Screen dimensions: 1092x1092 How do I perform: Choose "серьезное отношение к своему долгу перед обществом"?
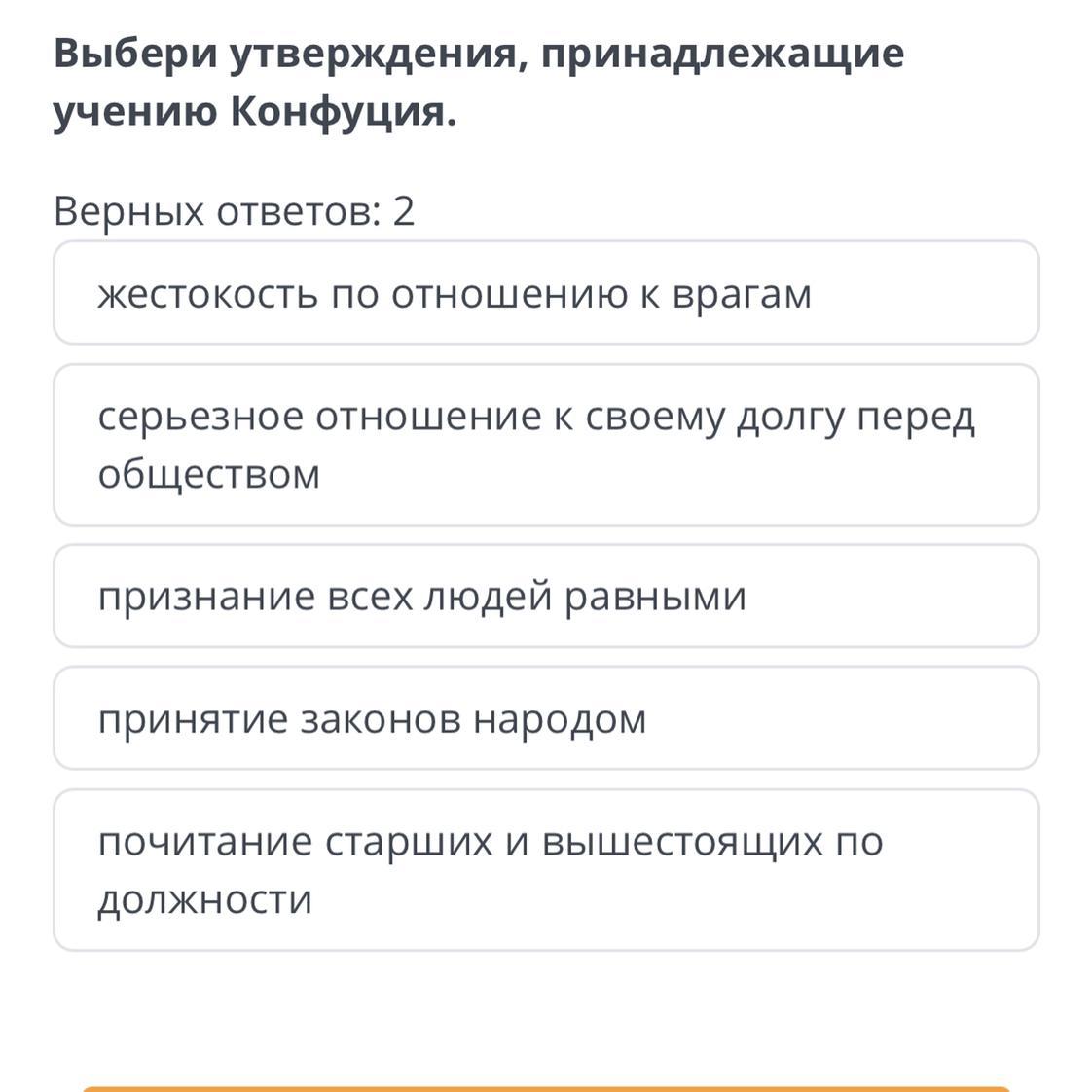545,445
